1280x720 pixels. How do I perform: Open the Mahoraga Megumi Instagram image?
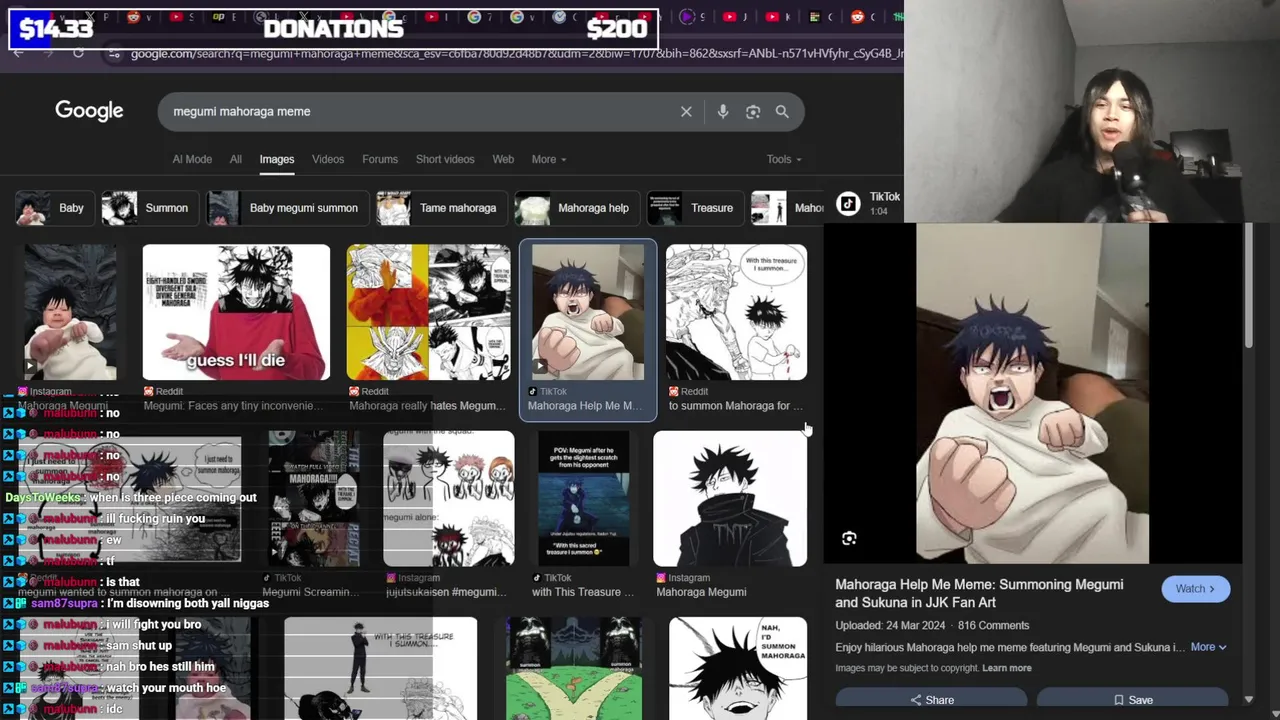730,499
